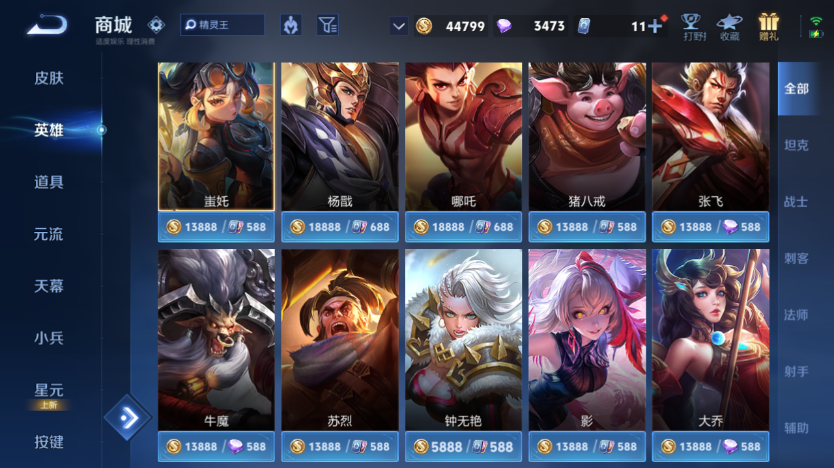This screenshot has width=834, height=468.
Task: Tap the plus icon to add vouchers
Action: pyautogui.click(x=655, y=26)
